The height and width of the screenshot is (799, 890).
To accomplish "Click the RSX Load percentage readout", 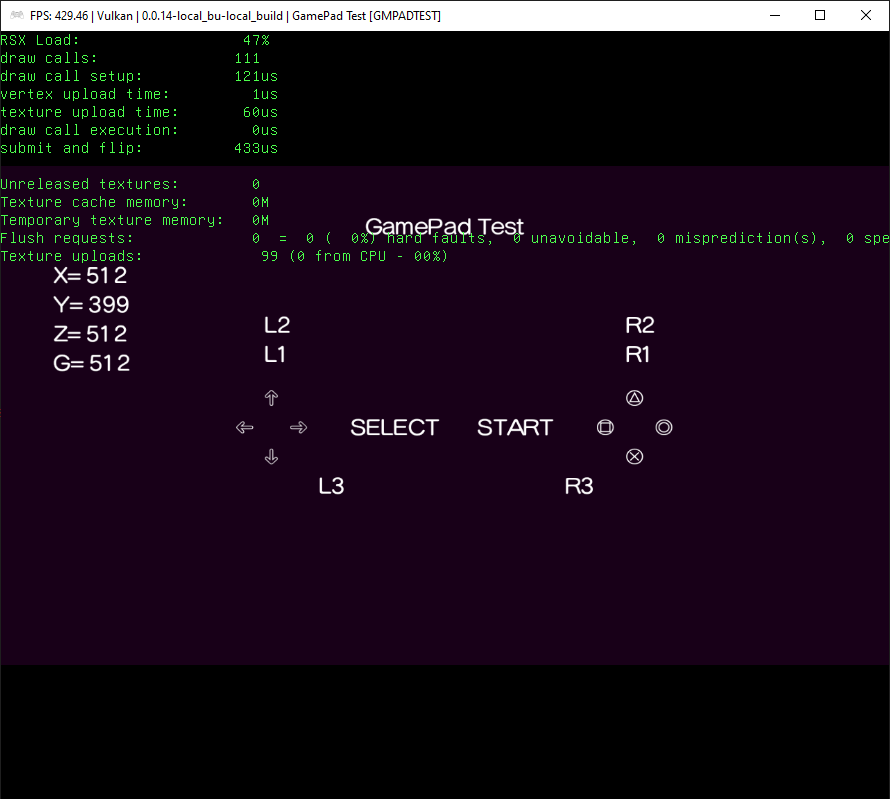I will 255,39.
